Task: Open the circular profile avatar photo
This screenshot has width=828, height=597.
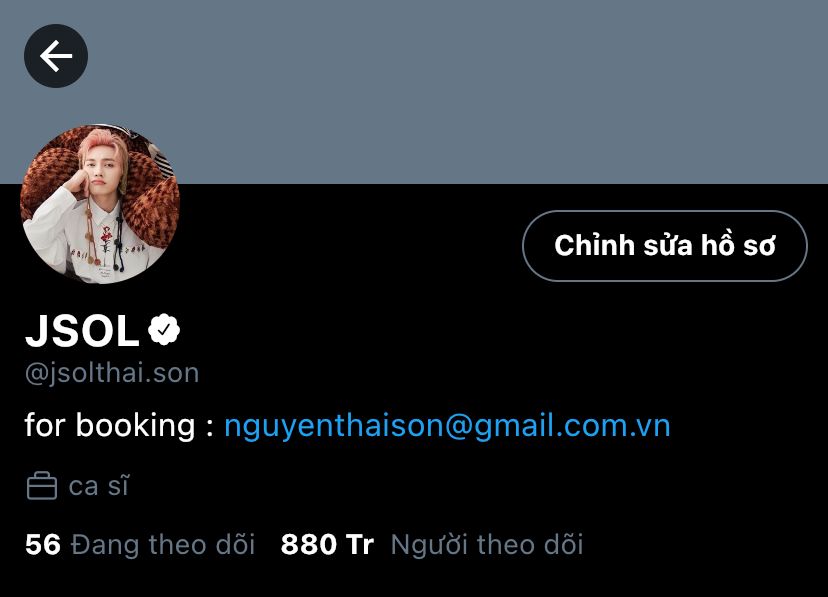Action: click(x=100, y=204)
